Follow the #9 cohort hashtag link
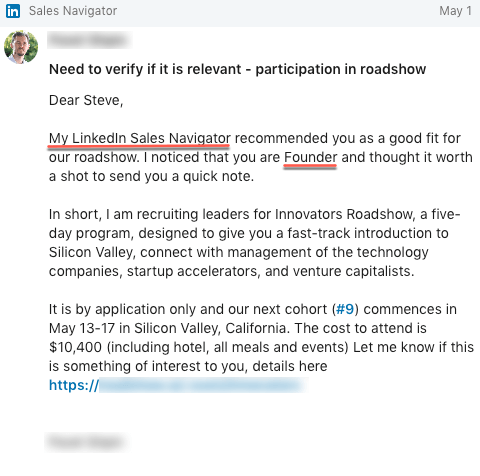 [x=345, y=309]
